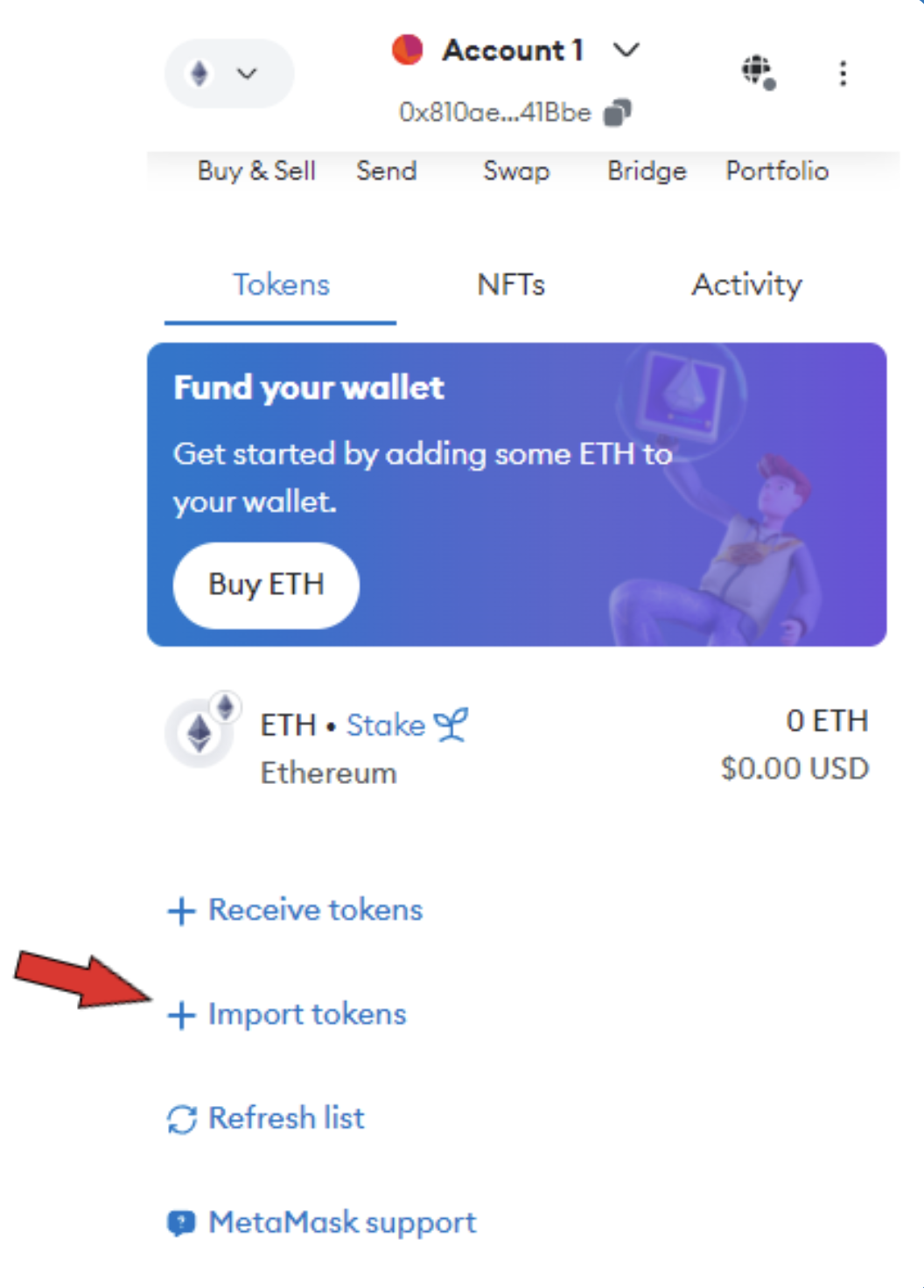
Task: Select the Tokens tab
Action: [x=281, y=284]
